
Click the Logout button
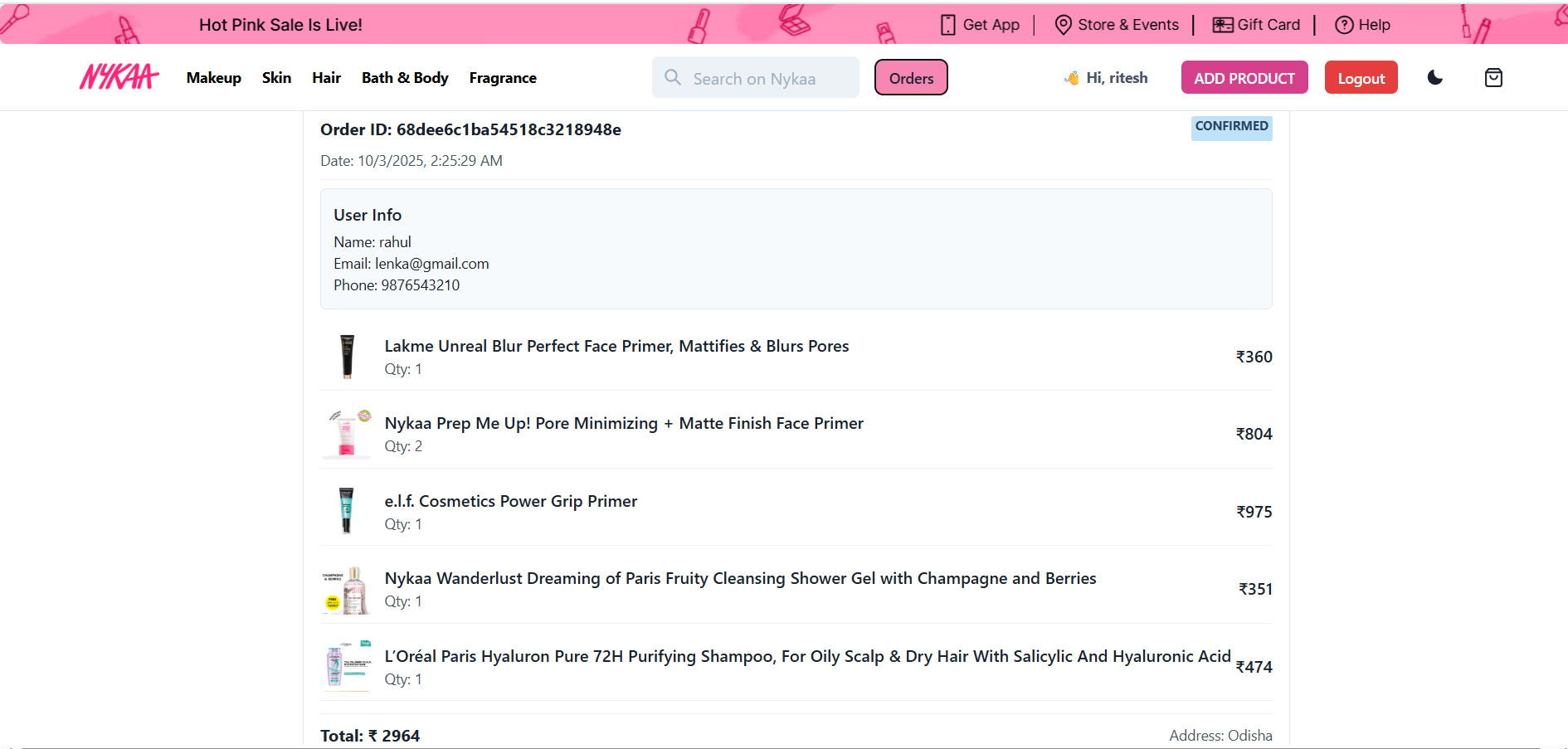1361,77
